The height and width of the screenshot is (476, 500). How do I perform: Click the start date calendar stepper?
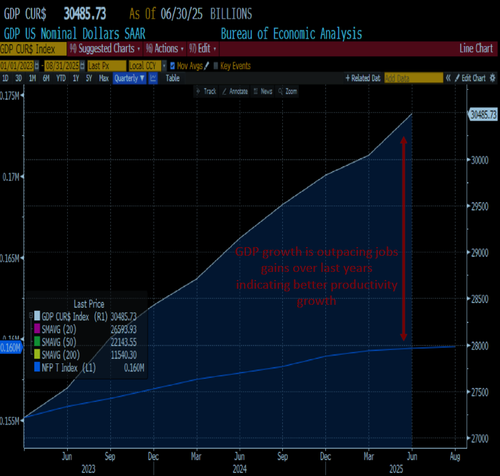click(37, 66)
